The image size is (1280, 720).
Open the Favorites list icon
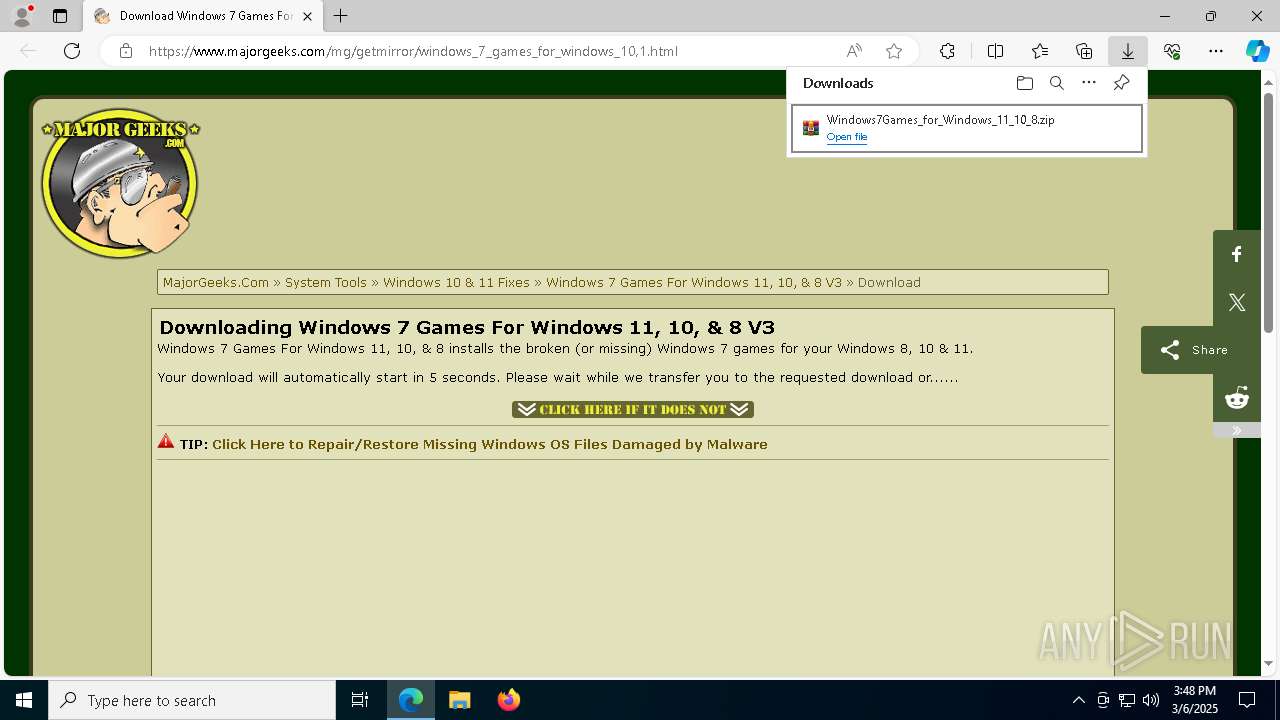point(1040,51)
